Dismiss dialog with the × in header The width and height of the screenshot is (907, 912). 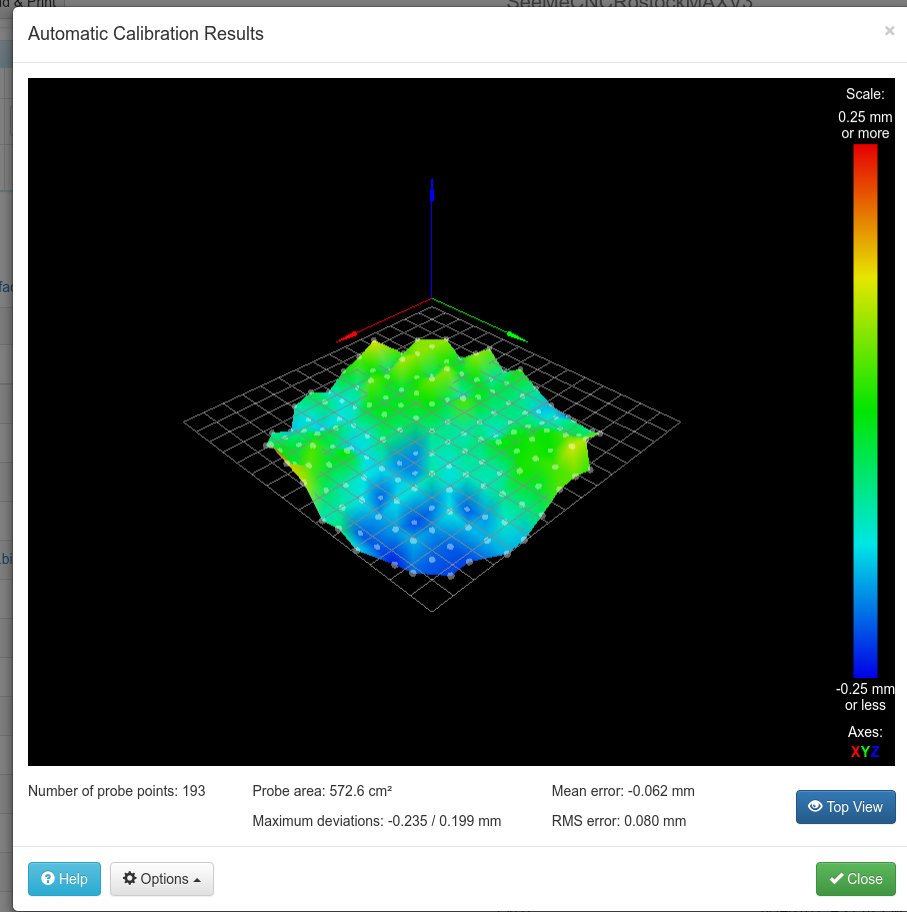[889, 31]
